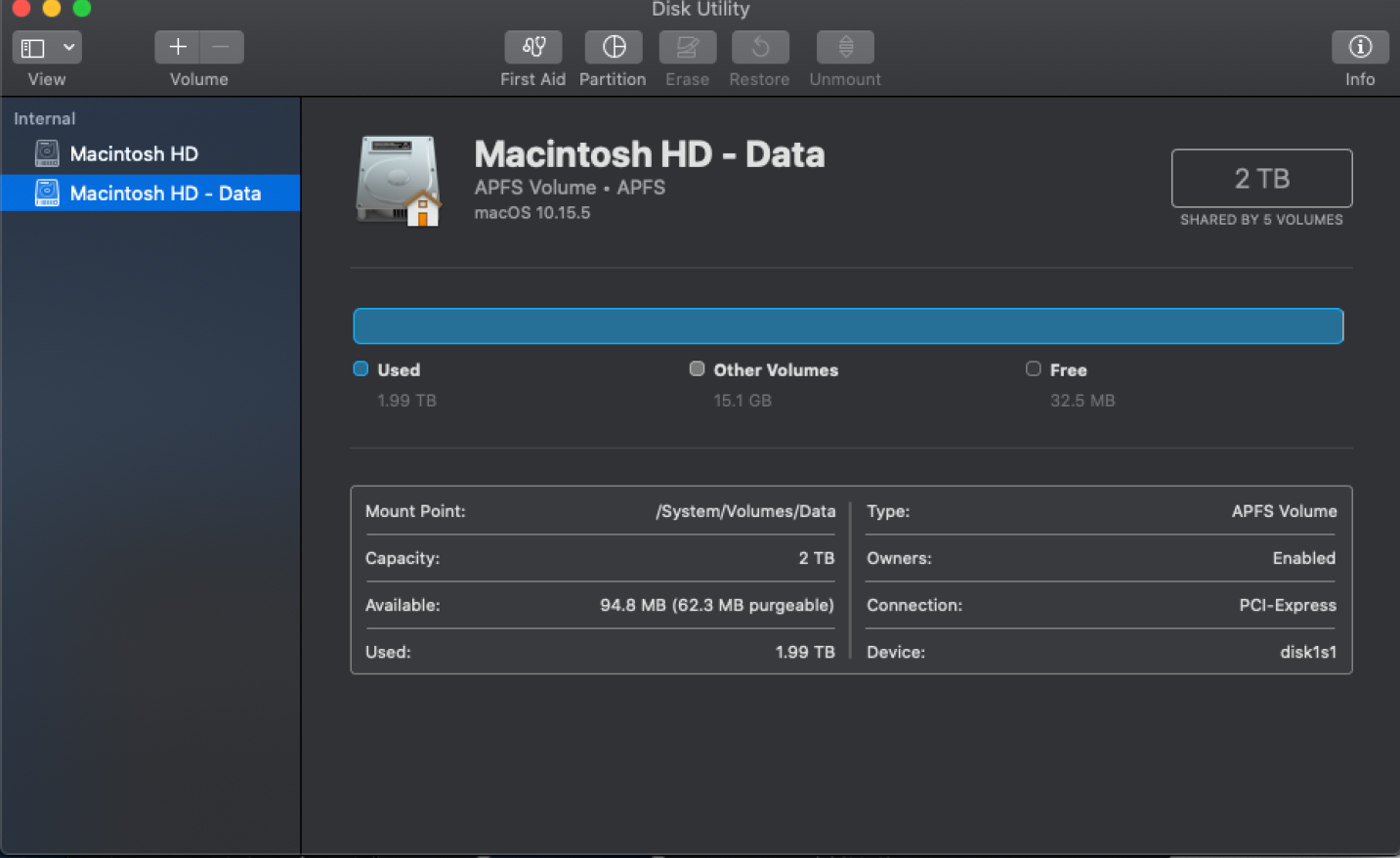Click the sidebar View icon button

33,47
